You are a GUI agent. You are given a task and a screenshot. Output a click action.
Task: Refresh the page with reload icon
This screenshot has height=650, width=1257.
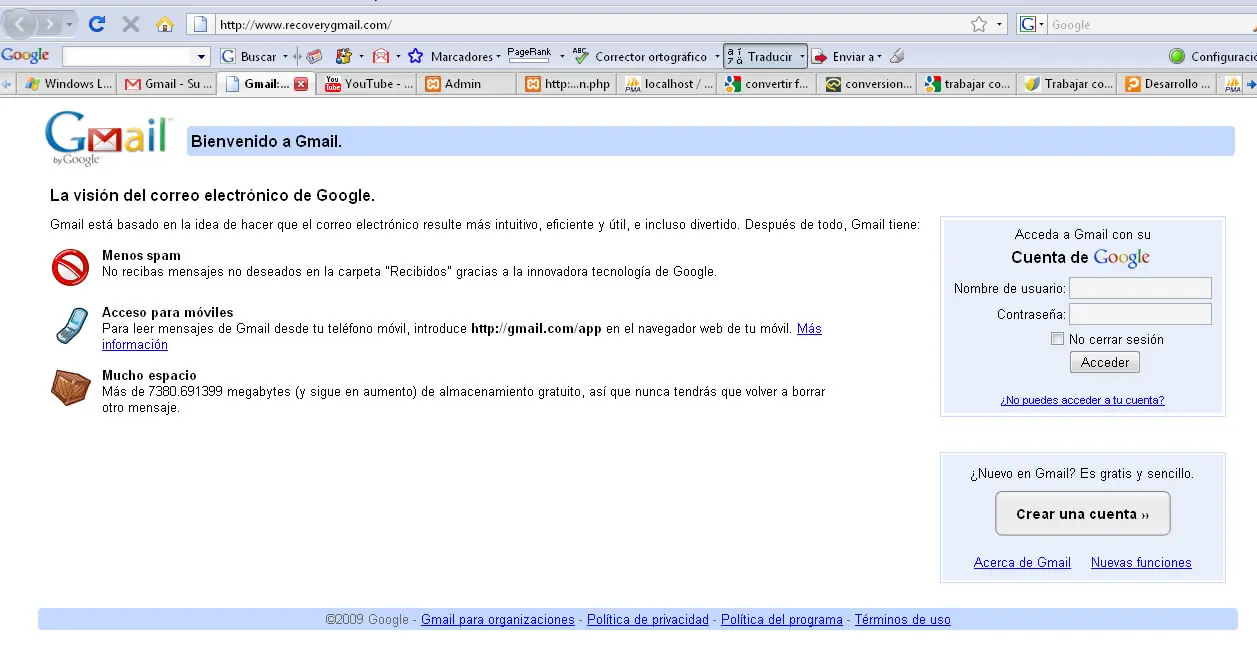[96, 22]
